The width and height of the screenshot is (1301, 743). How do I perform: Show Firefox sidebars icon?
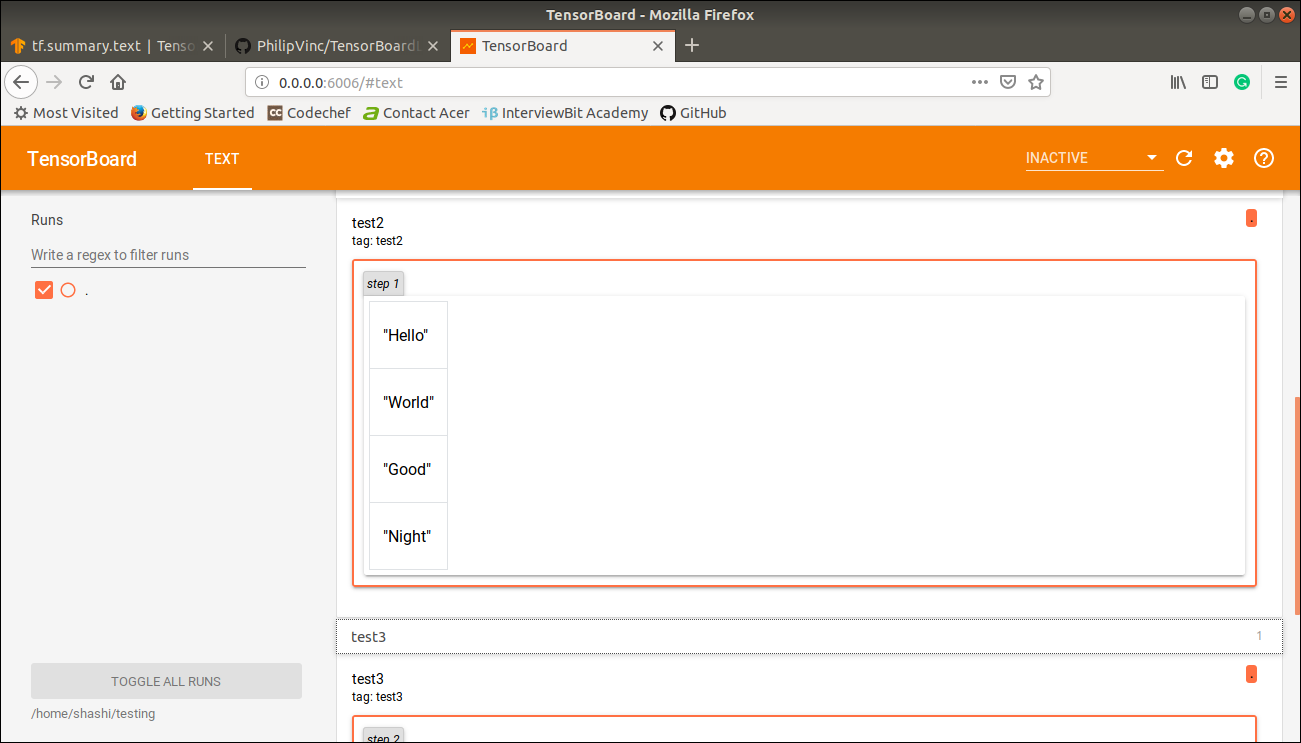[1210, 82]
